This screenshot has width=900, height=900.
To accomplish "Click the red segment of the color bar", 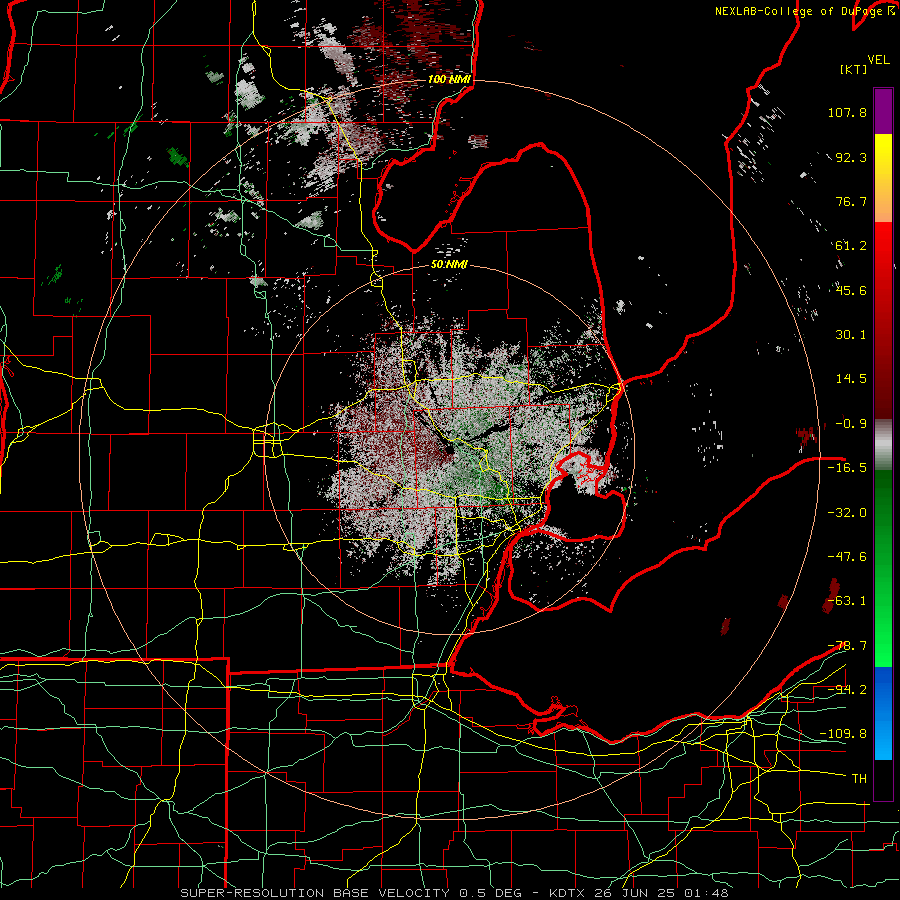I will tap(883, 320).
